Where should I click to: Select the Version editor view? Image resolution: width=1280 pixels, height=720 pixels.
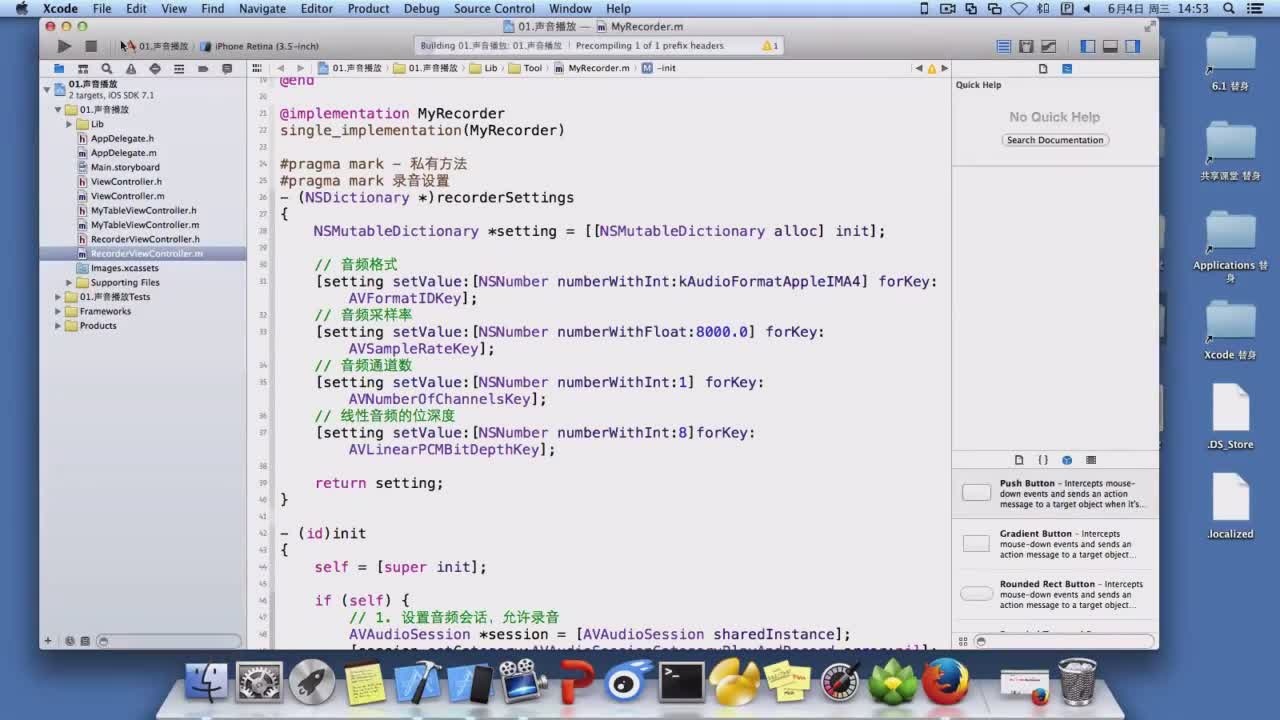[x=1048, y=46]
